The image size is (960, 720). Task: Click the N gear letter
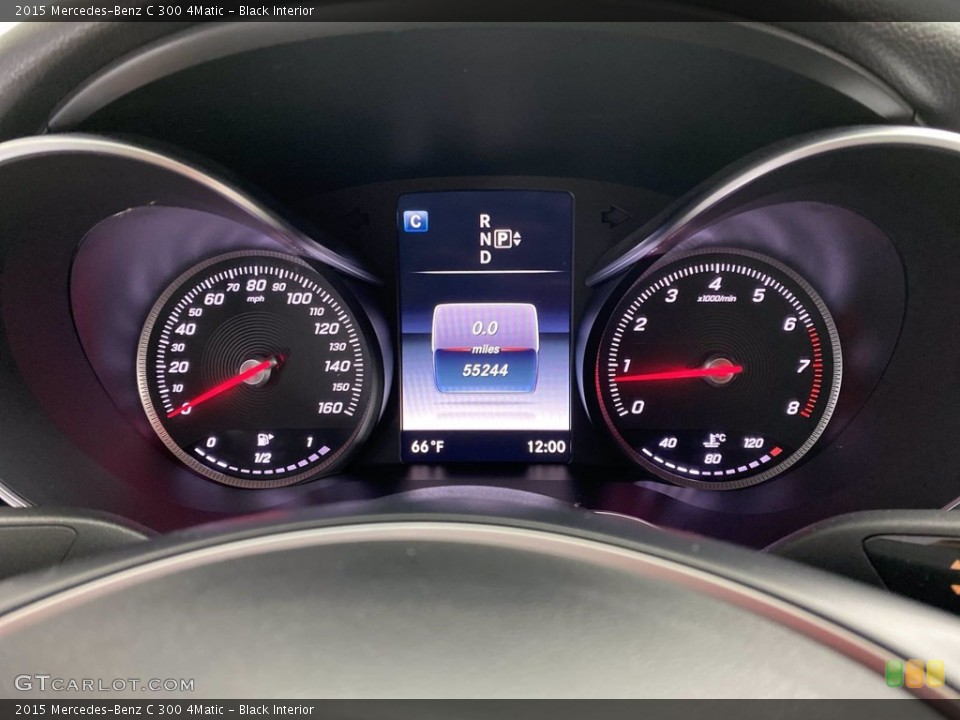point(485,239)
